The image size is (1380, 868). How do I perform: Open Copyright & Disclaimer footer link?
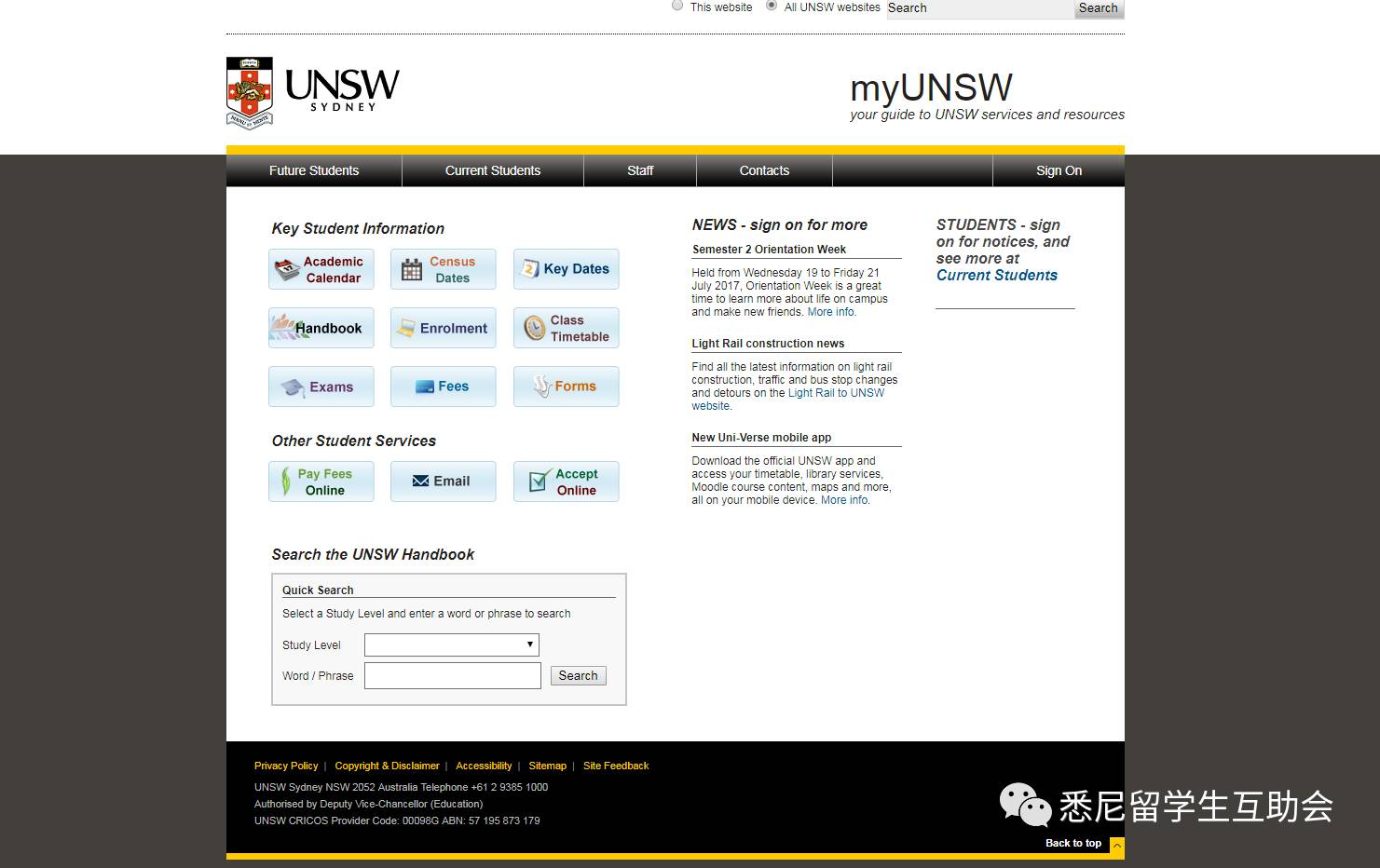(x=387, y=766)
